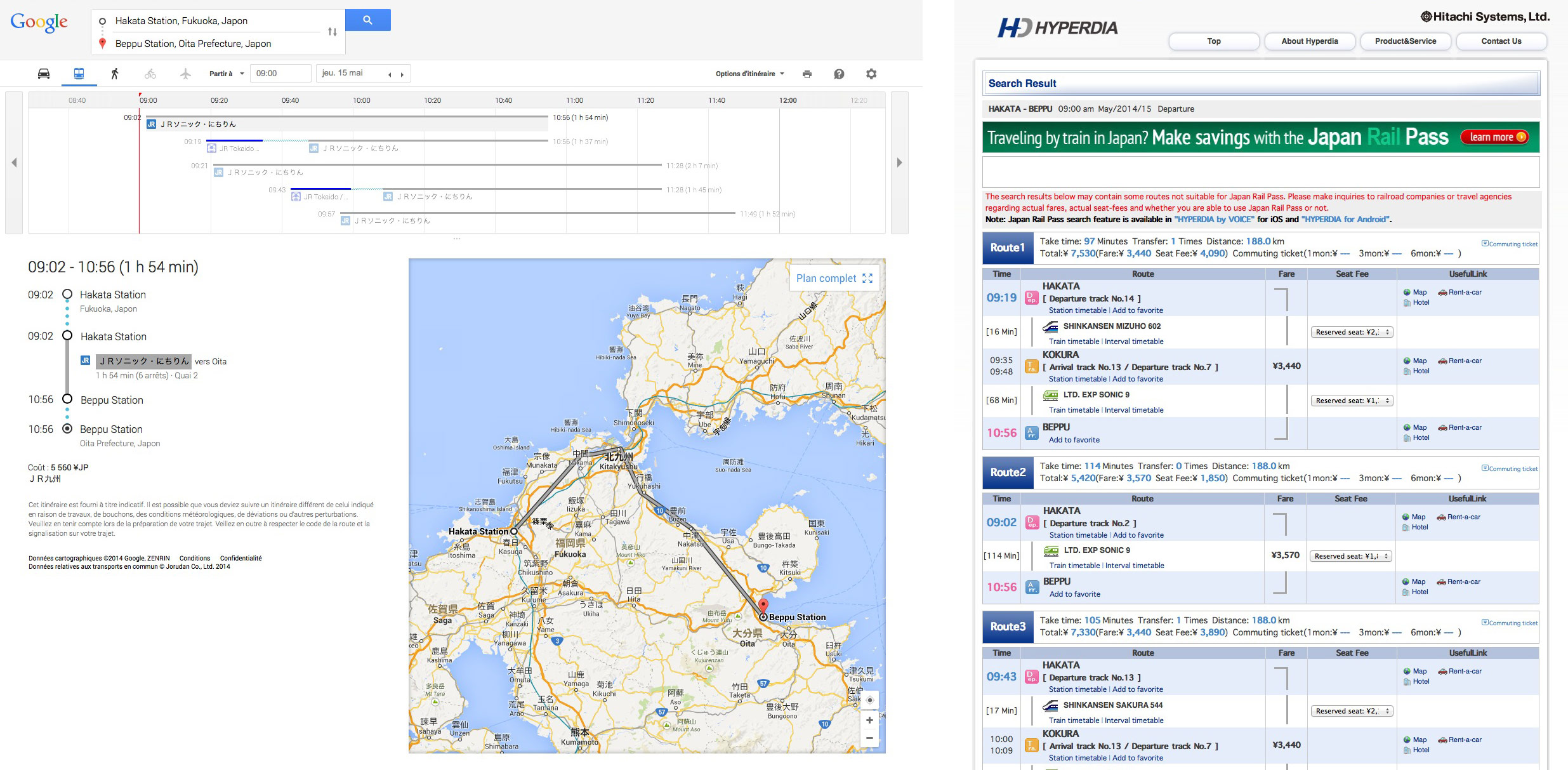Open Train timetable for Route2 Sonic 9
The height and width of the screenshot is (770, 1568).
click(1074, 566)
